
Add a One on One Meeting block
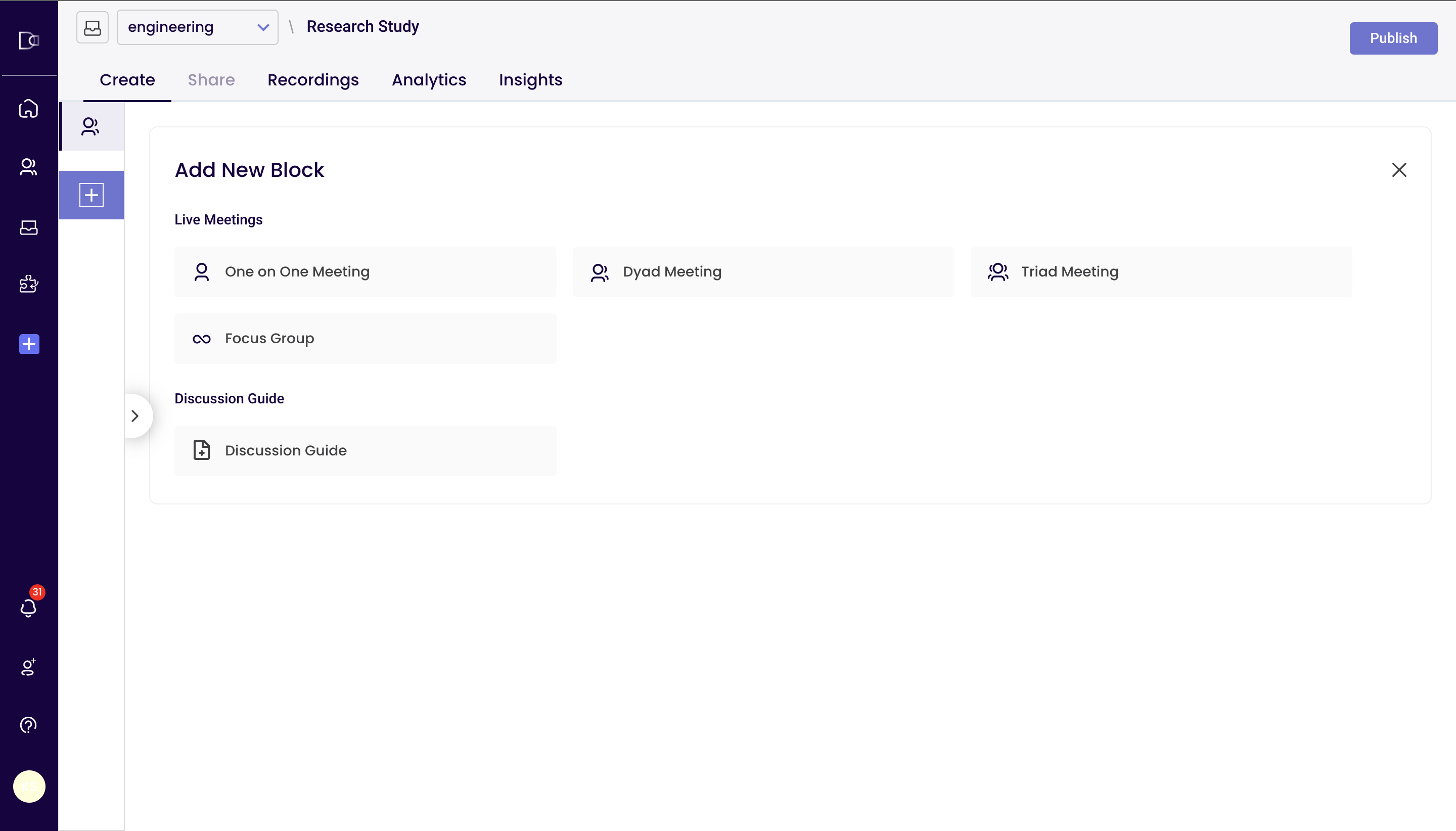click(x=366, y=271)
